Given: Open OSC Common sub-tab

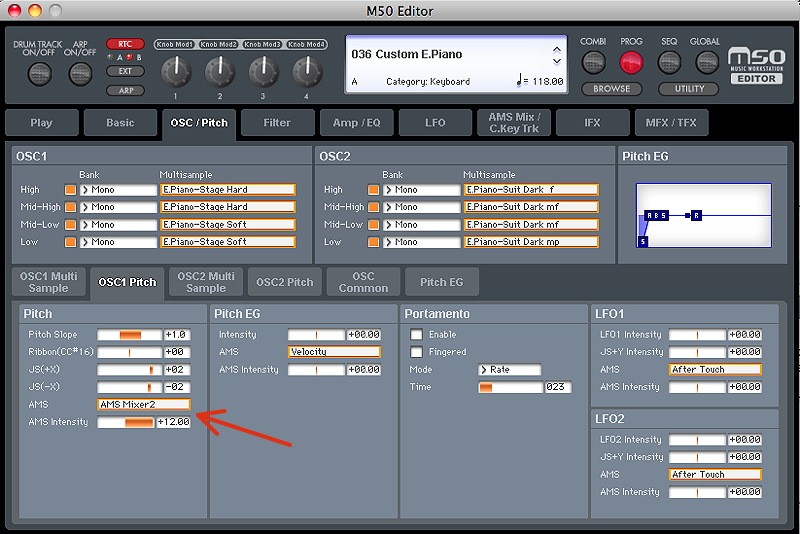Looking at the screenshot, I should click(363, 282).
